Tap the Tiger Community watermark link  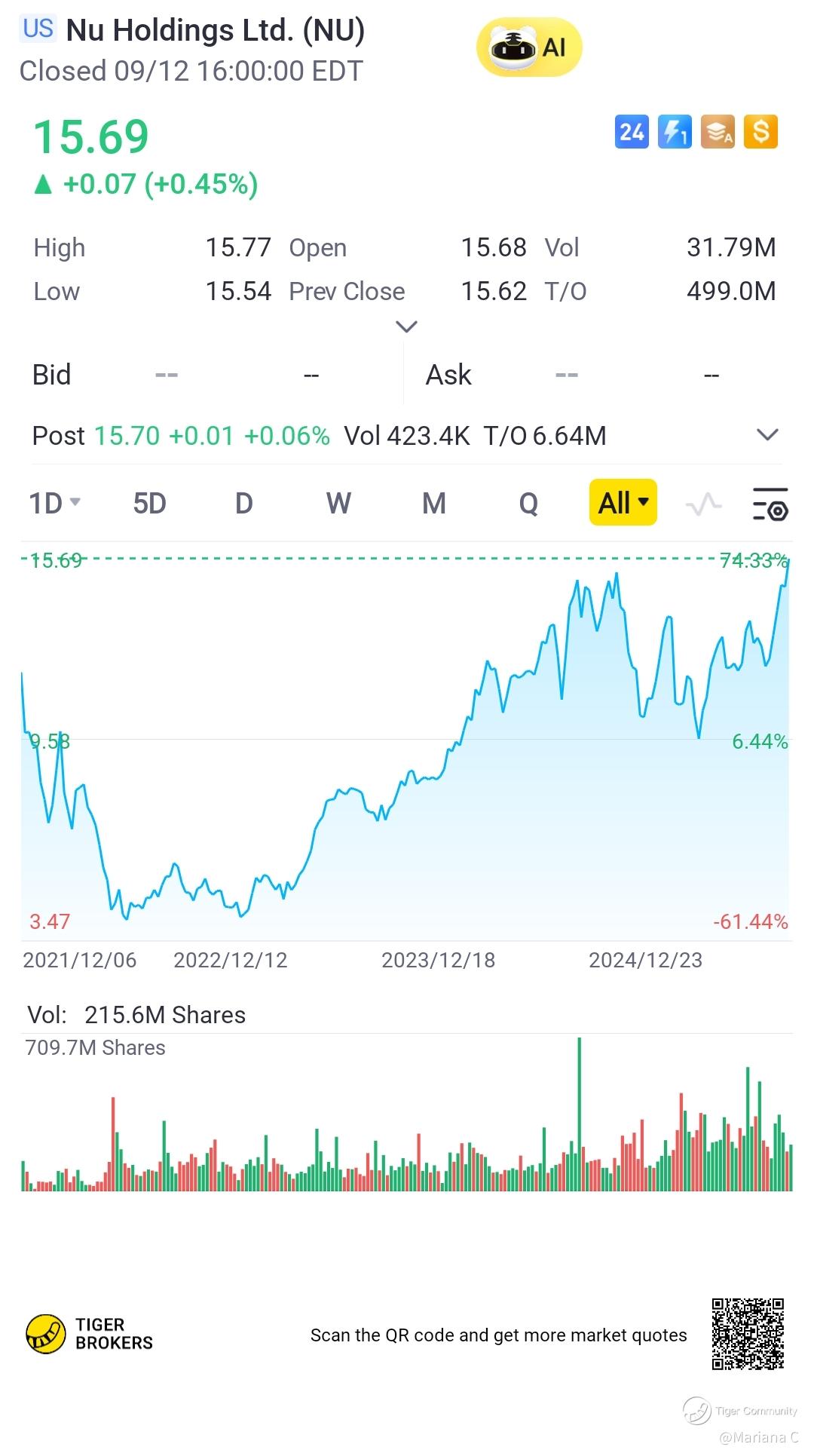[742, 1410]
